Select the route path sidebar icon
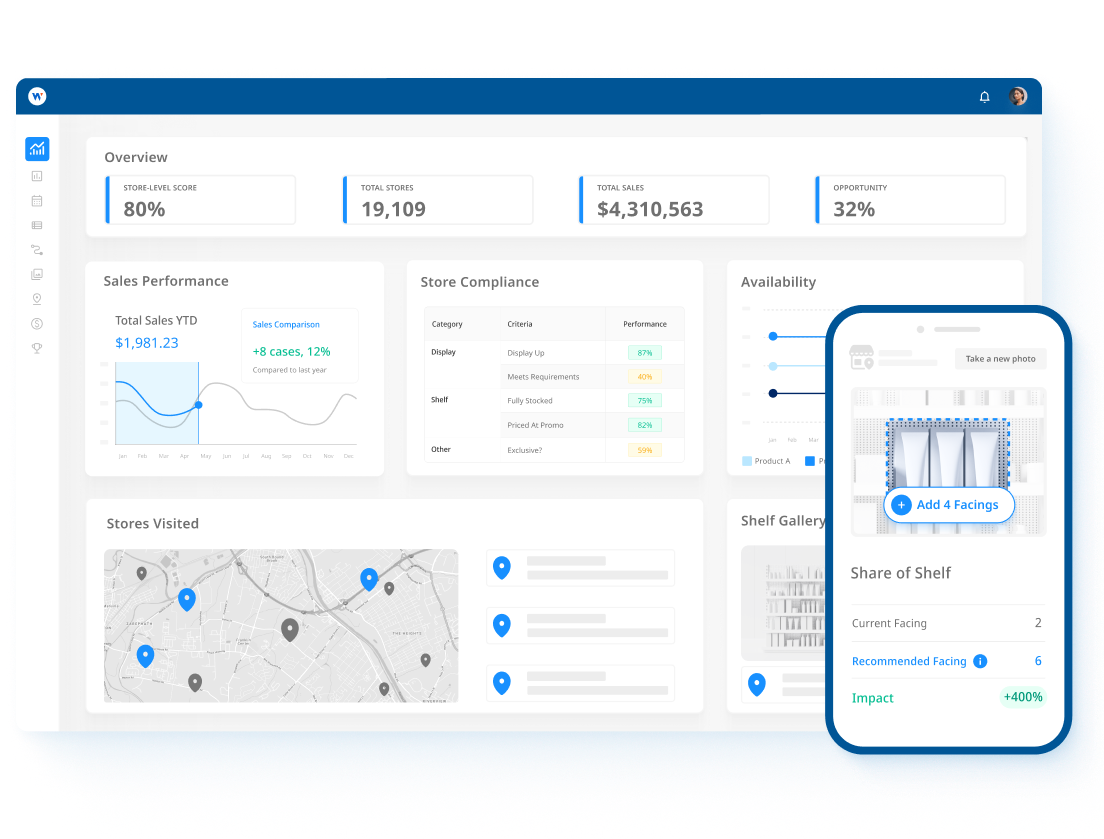Viewport: 1104px width, 839px height. pos(37,250)
